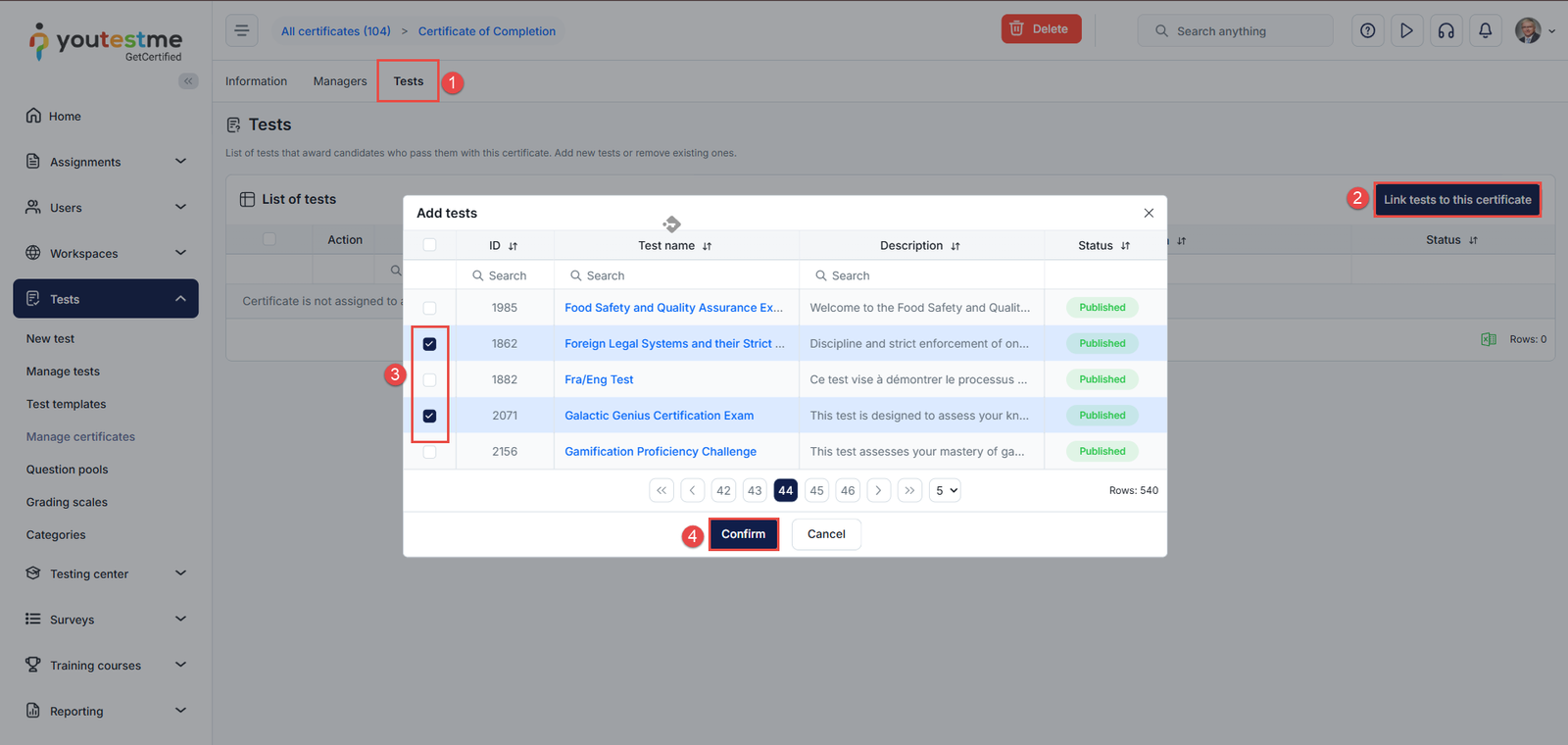
Task: Open the notifications bell icon
Action: point(1485,30)
